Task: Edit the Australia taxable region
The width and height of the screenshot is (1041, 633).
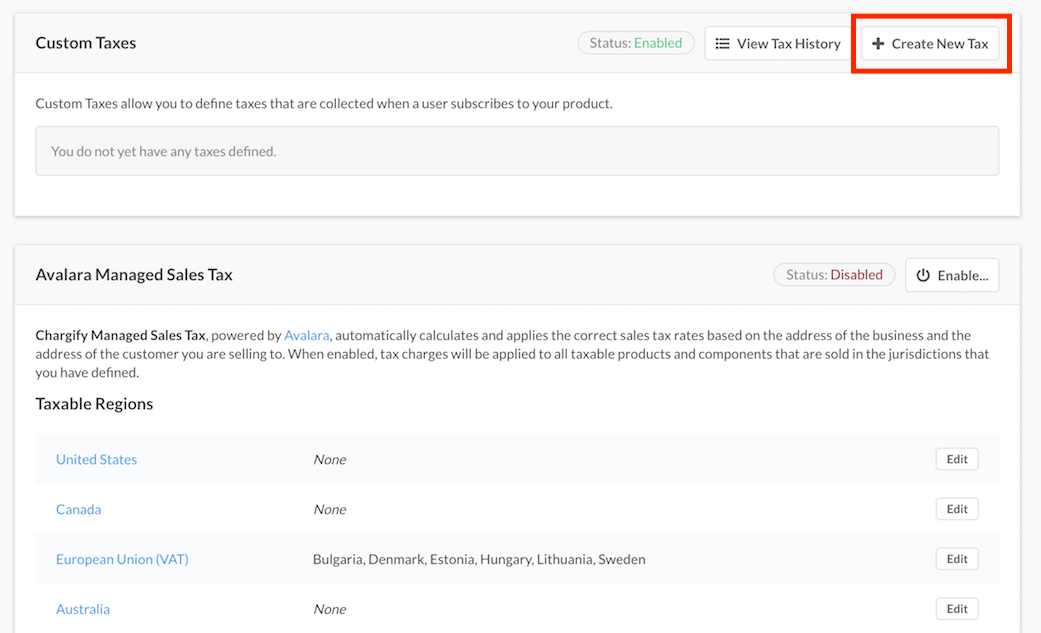Action: tap(957, 608)
